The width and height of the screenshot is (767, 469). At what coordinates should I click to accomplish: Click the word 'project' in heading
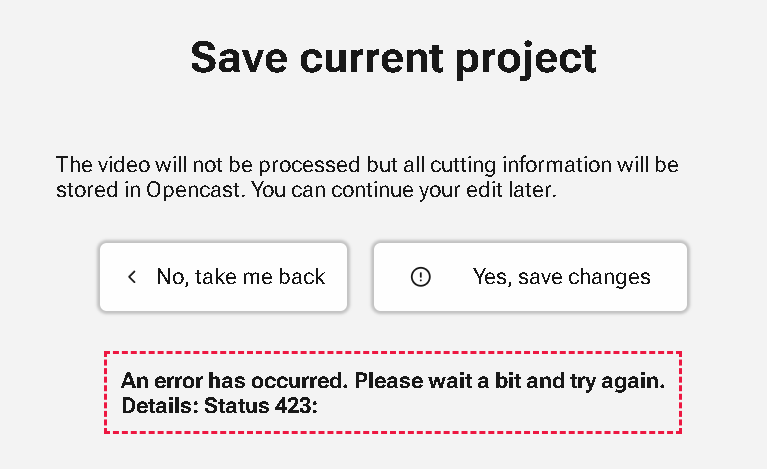point(526,61)
